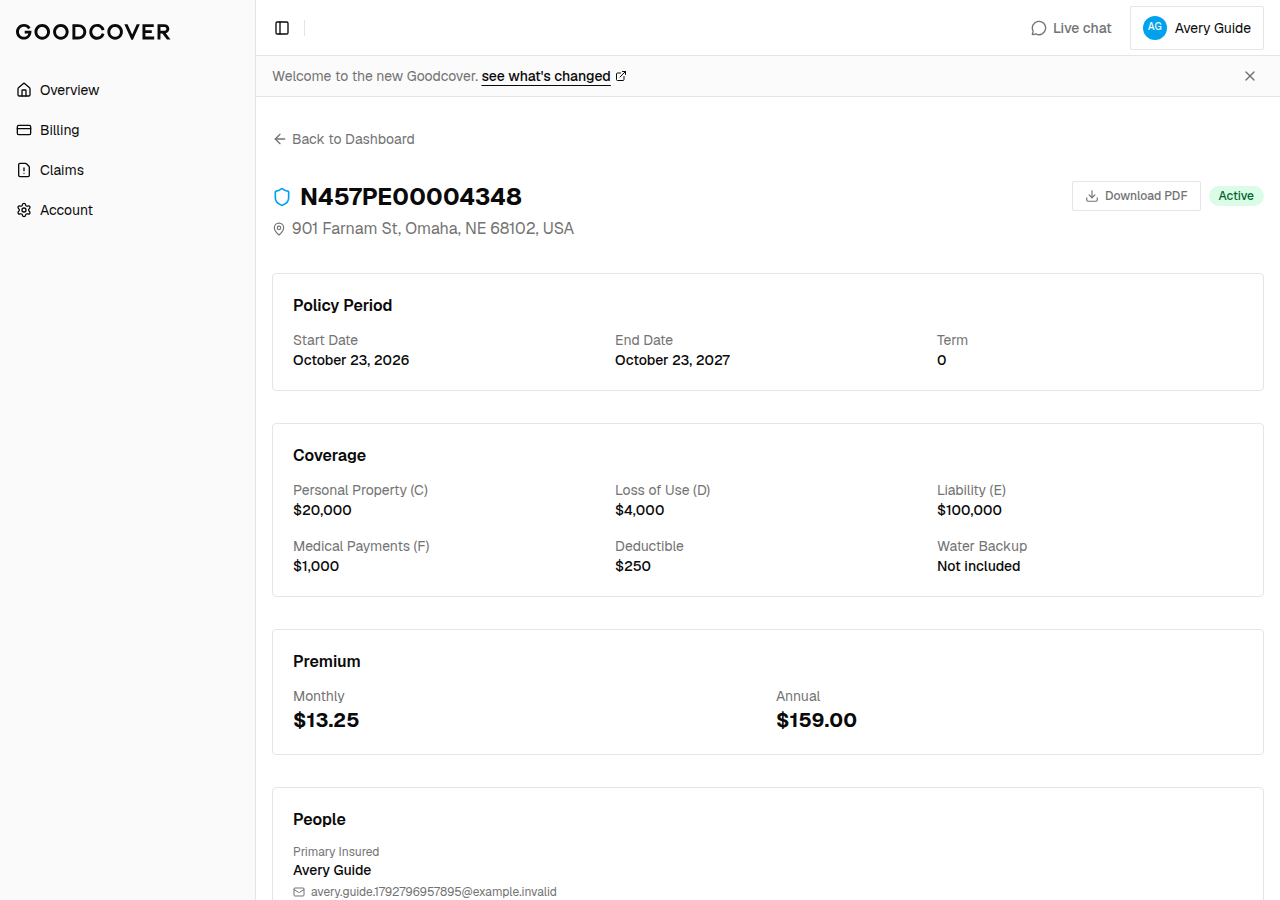
Task: Open the Claims page
Action: click(x=128, y=170)
